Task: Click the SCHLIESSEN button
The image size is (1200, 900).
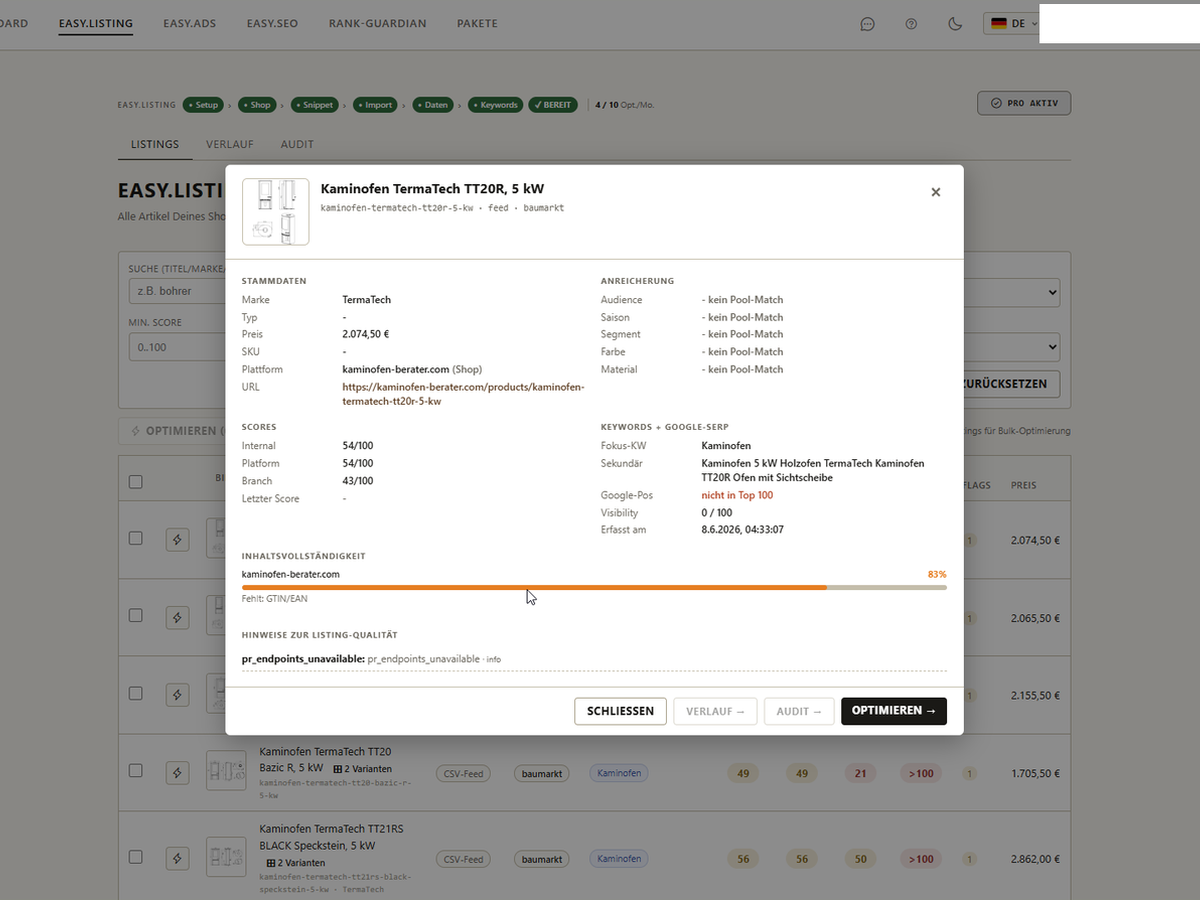Action: pyautogui.click(x=620, y=711)
